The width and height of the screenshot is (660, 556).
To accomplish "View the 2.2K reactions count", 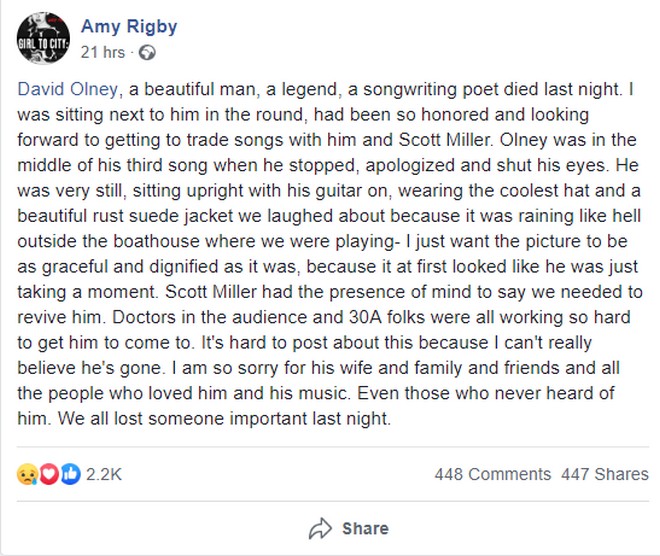I will point(105,475).
